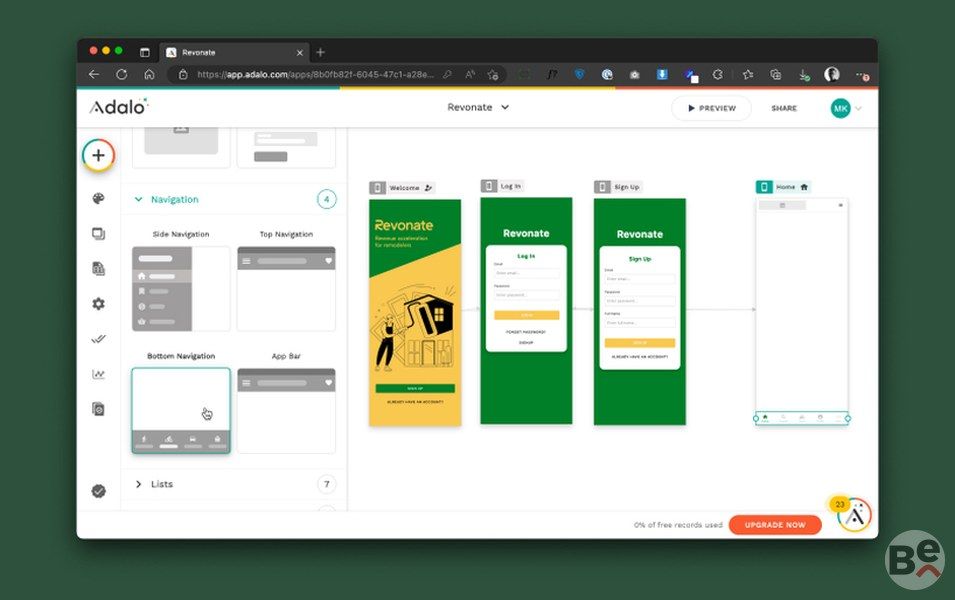Click the browser Home icon

149,74
